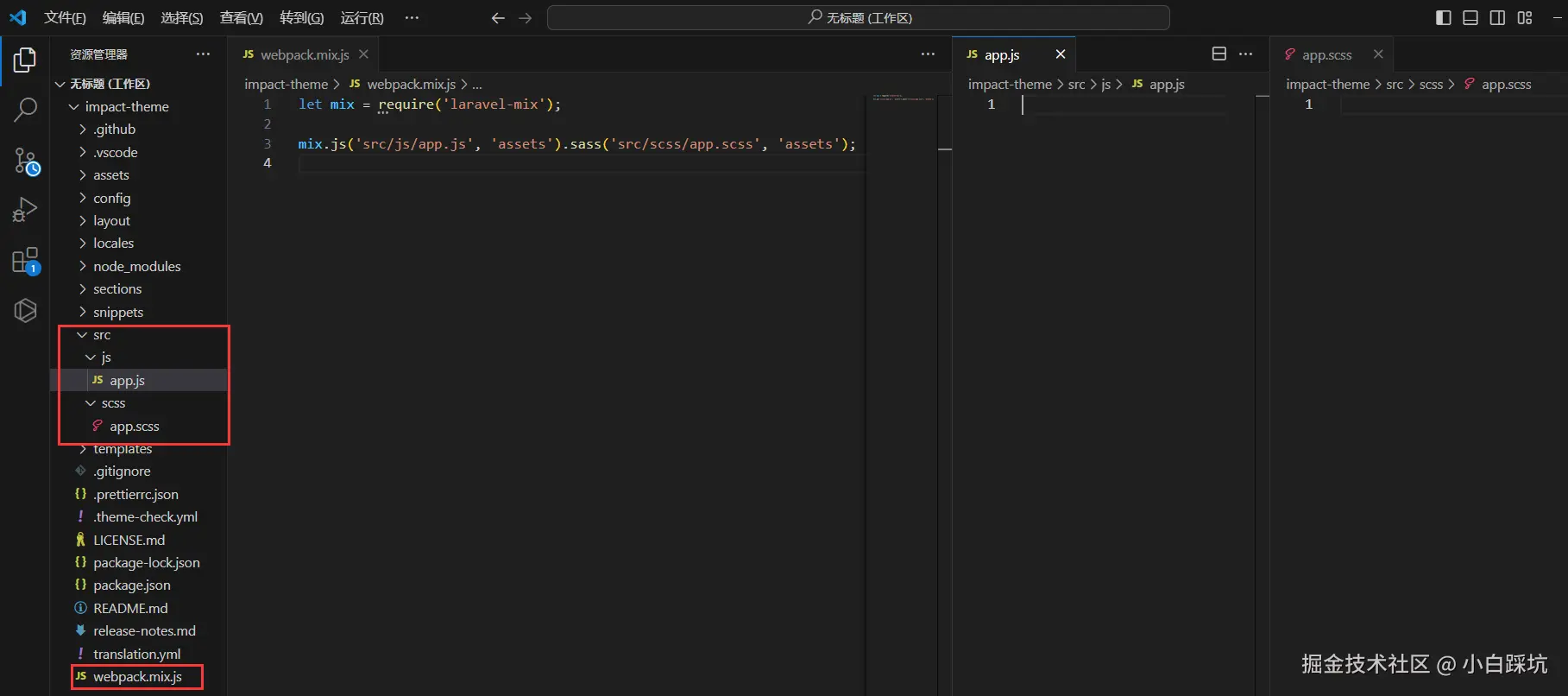Close the app.js tab

(x=1061, y=54)
